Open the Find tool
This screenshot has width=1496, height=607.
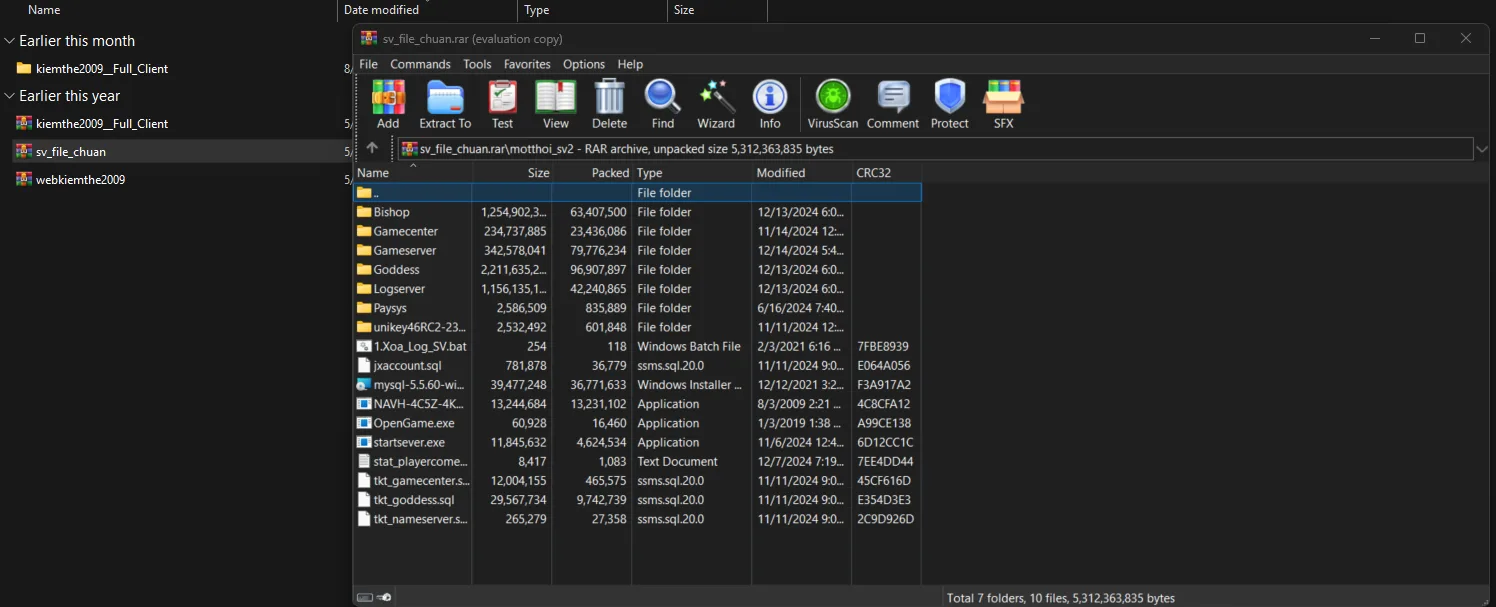662,104
